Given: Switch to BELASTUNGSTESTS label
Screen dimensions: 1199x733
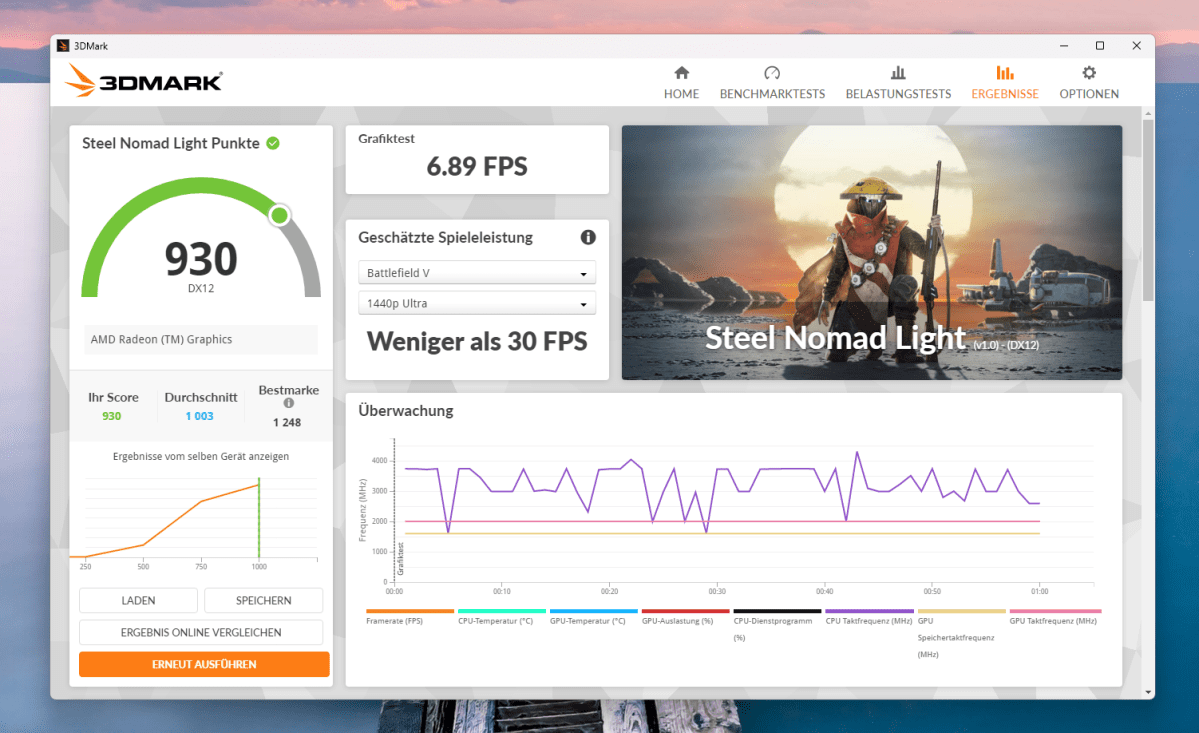Looking at the screenshot, I should pos(898,94).
